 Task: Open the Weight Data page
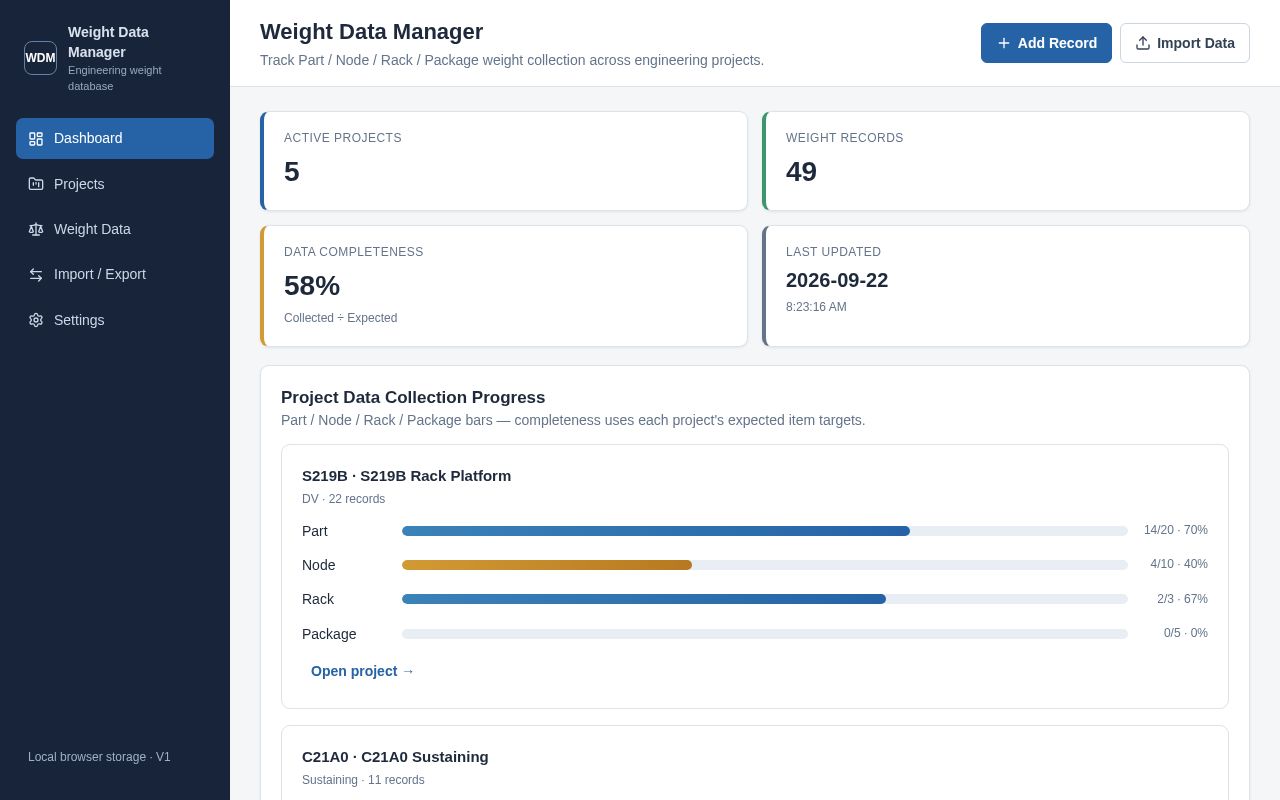[x=115, y=229]
